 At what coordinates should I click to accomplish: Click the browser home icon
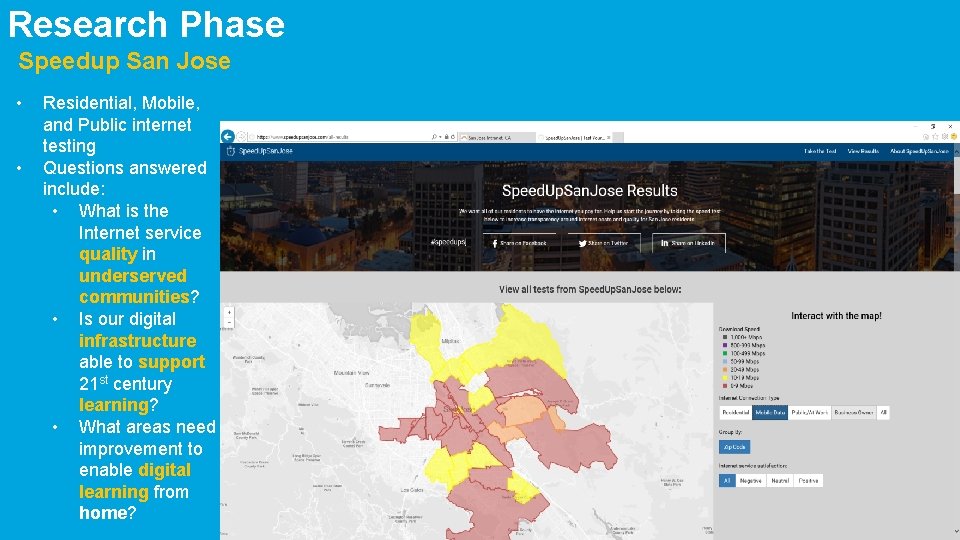(x=926, y=137)
